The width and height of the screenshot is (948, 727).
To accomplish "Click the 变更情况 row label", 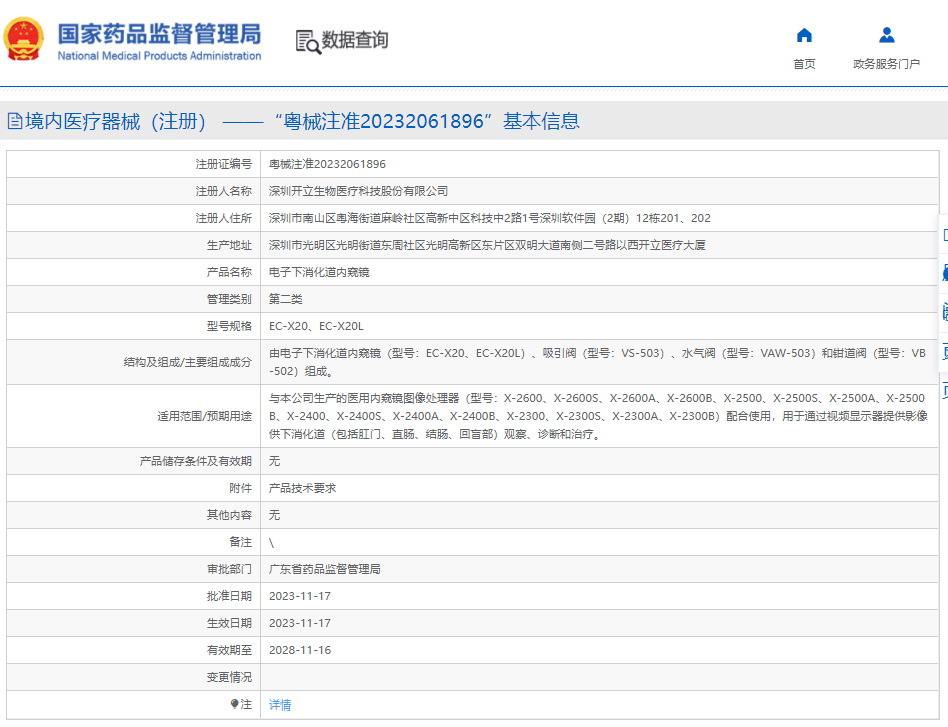I will coord(229,677).
